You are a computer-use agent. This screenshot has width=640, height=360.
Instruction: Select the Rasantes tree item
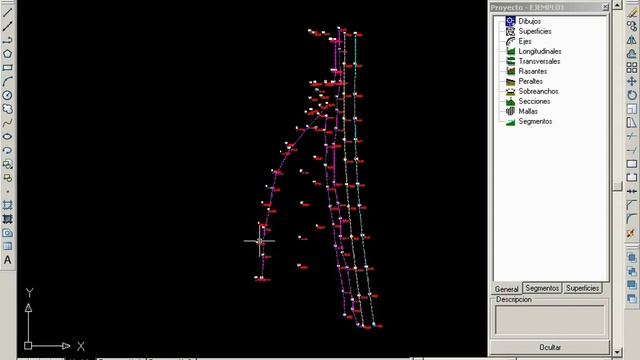click(533, 71)
